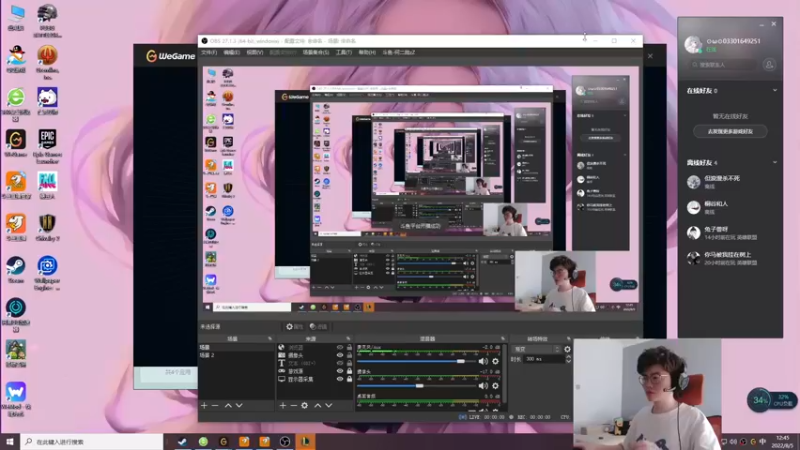Screen dimensions: 800x450
Task: Open the Epic Games Launcher shortcut
Action: (x=47, y=146)
